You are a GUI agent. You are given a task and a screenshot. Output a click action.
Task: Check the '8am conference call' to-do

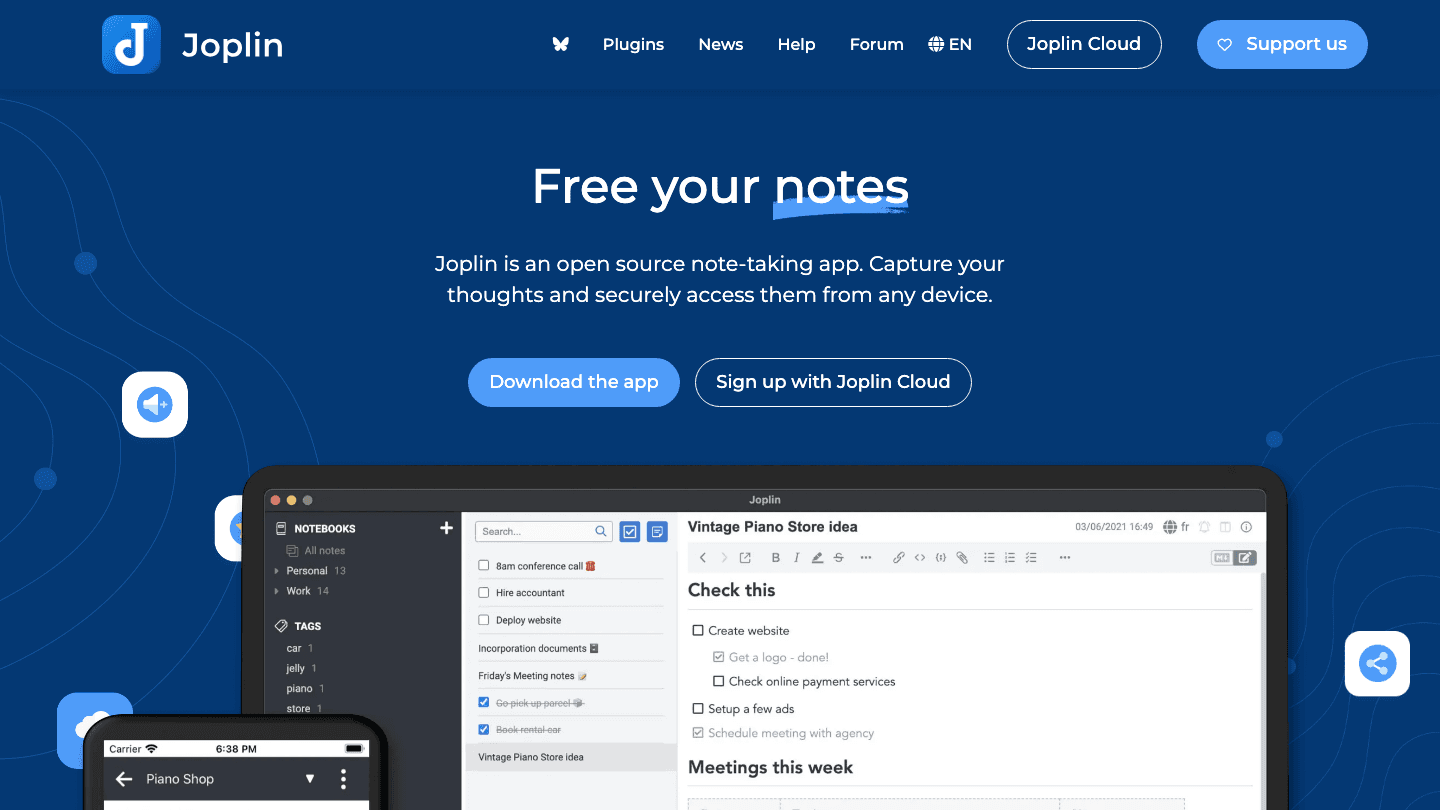(484, 566)
